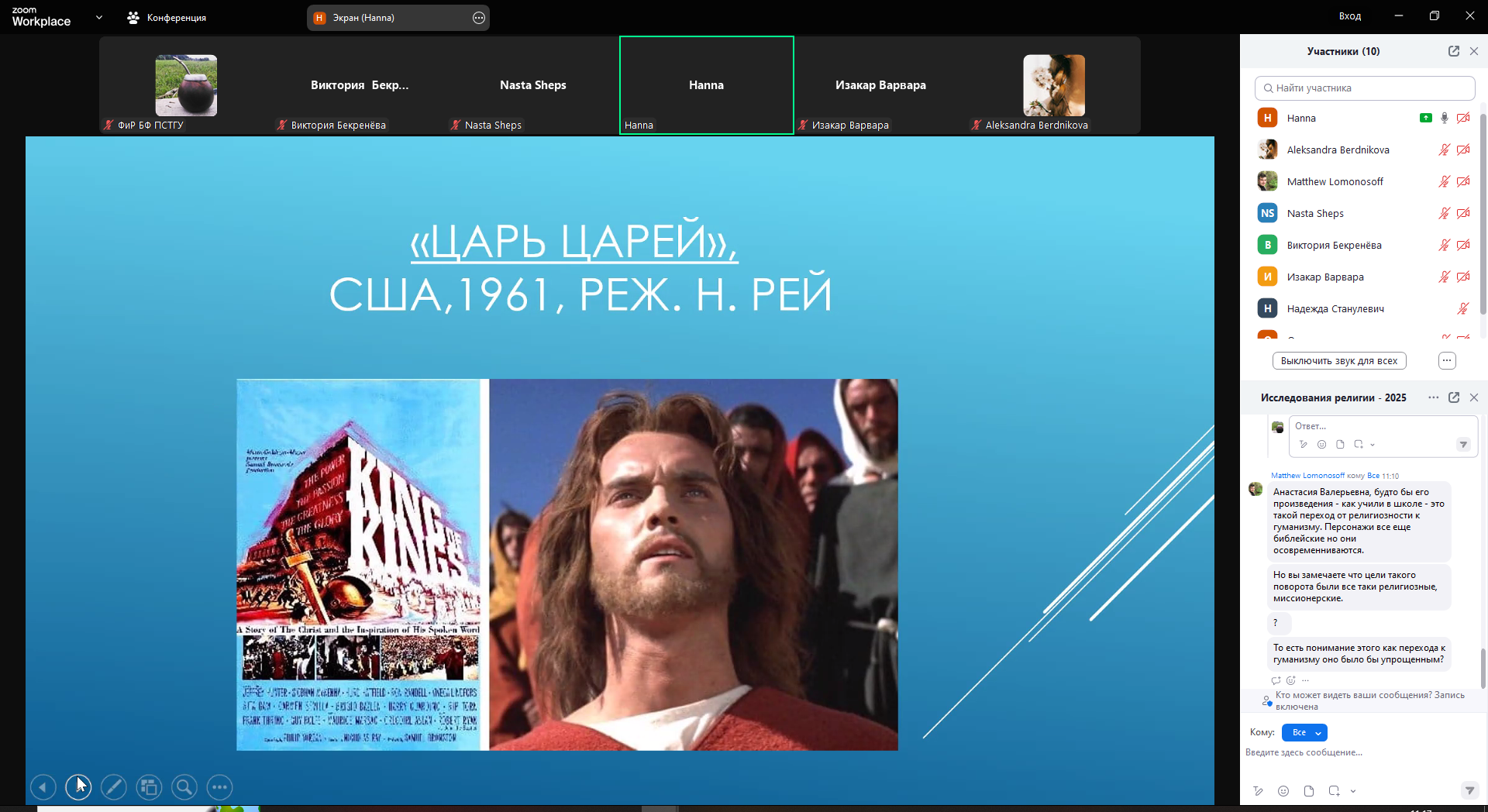1488x812 pixels.
Task: Toggle Matthew Lomonosoff's muted microphone icon
Action: (1445, 181)
